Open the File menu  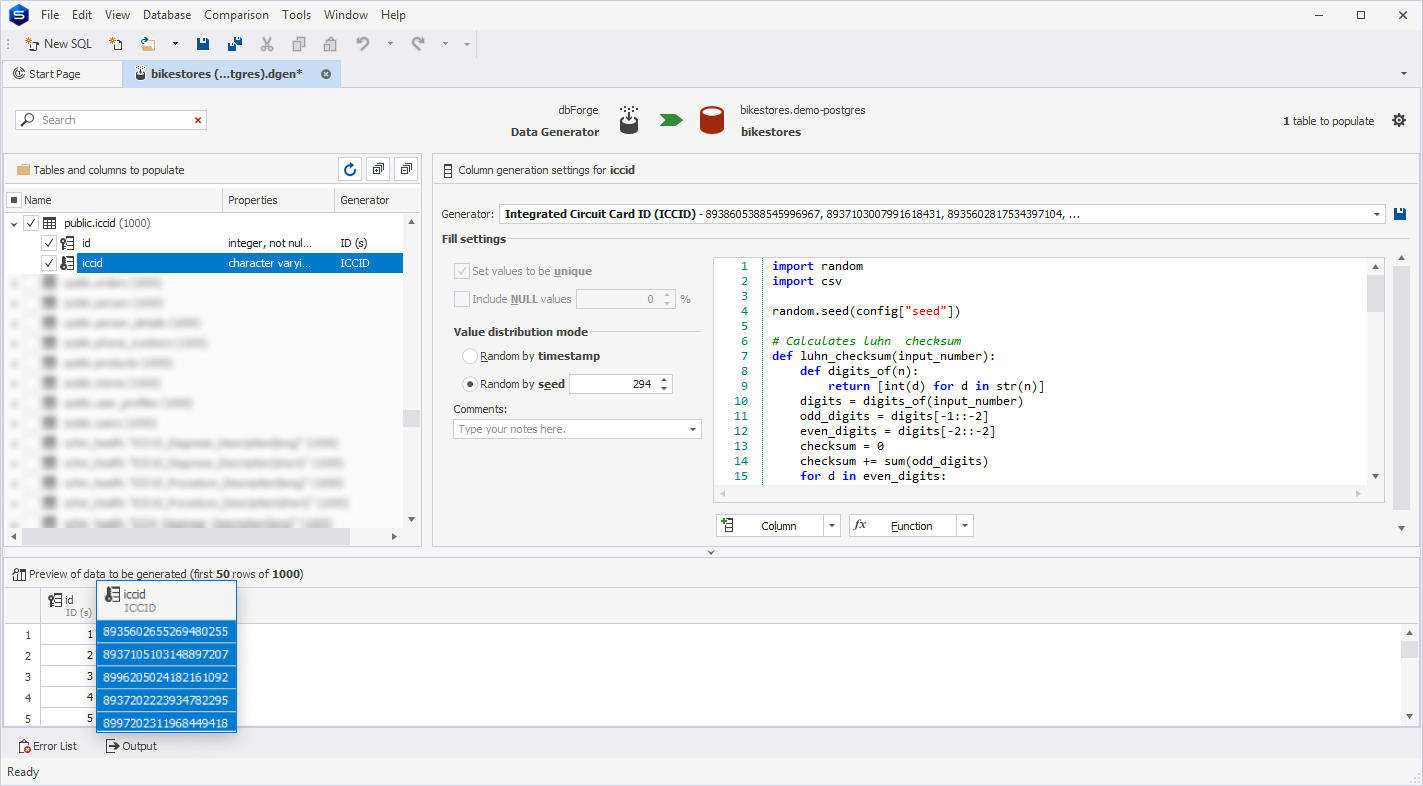[x=50, y=15]
